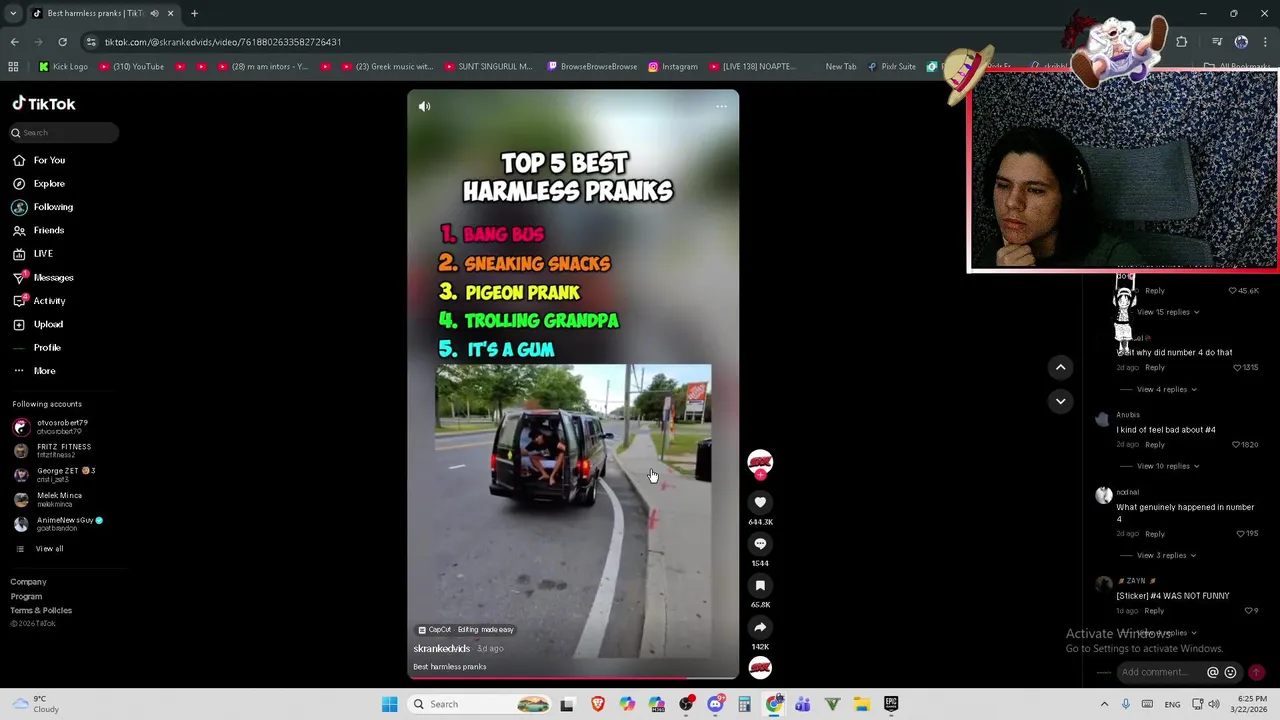This screenshot has width=1280, height=720.
Task: Expand View 3 replies
Action: pyautogui.click(x=1166, y=555)
